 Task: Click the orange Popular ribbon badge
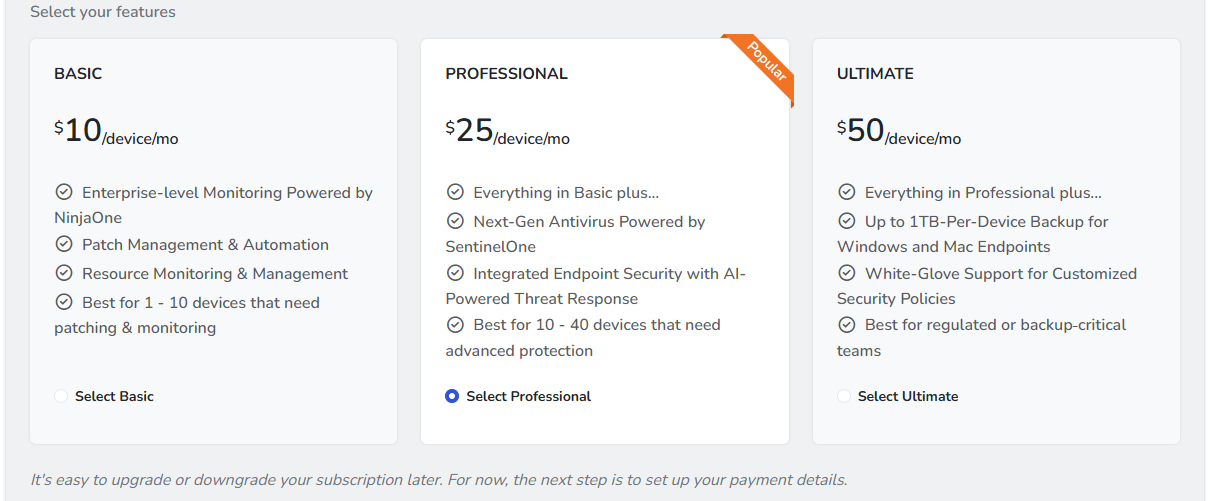click(766, 63)
